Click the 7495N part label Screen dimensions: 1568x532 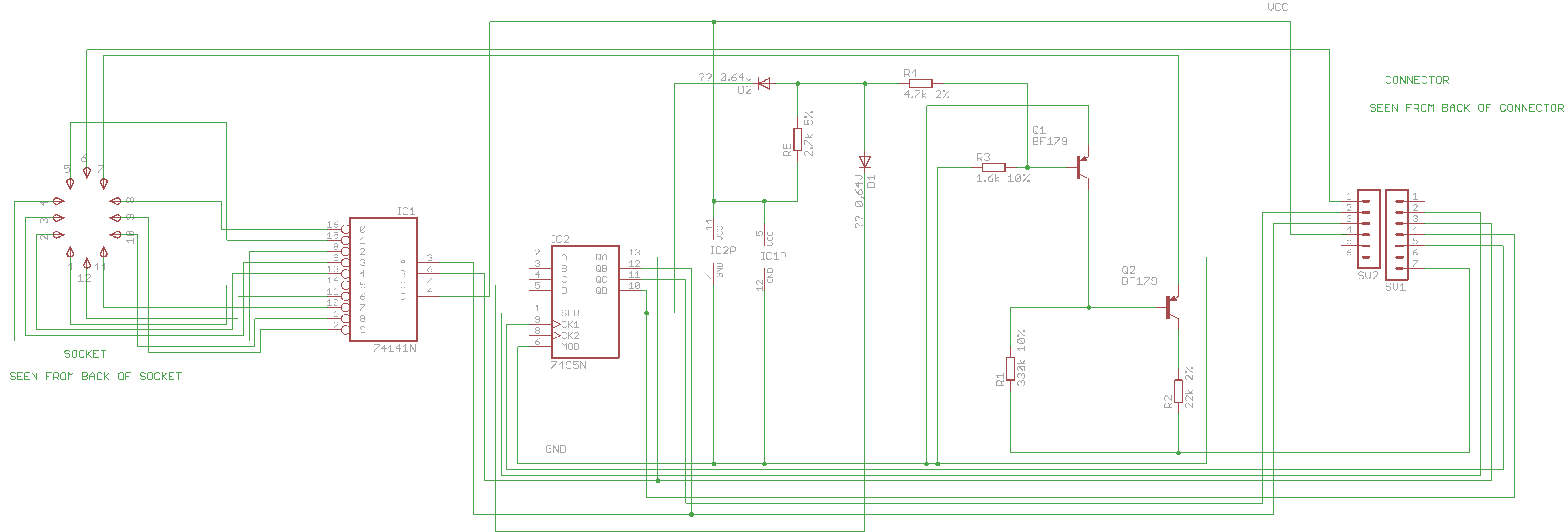[x=568, y=365]
